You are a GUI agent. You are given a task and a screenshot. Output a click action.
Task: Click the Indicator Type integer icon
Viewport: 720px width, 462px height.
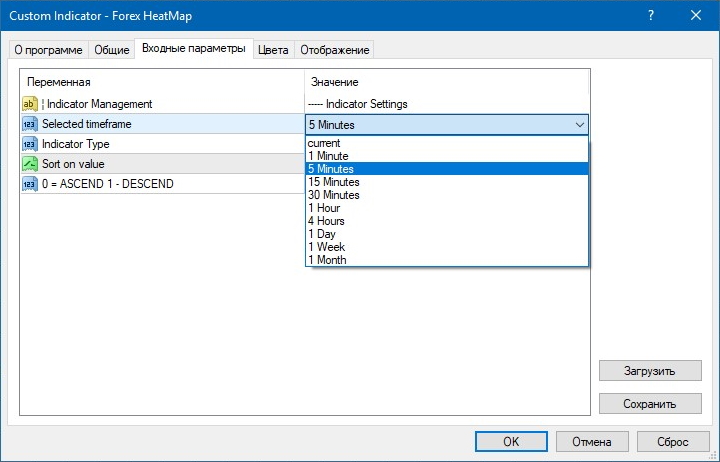tap(29, 144)
